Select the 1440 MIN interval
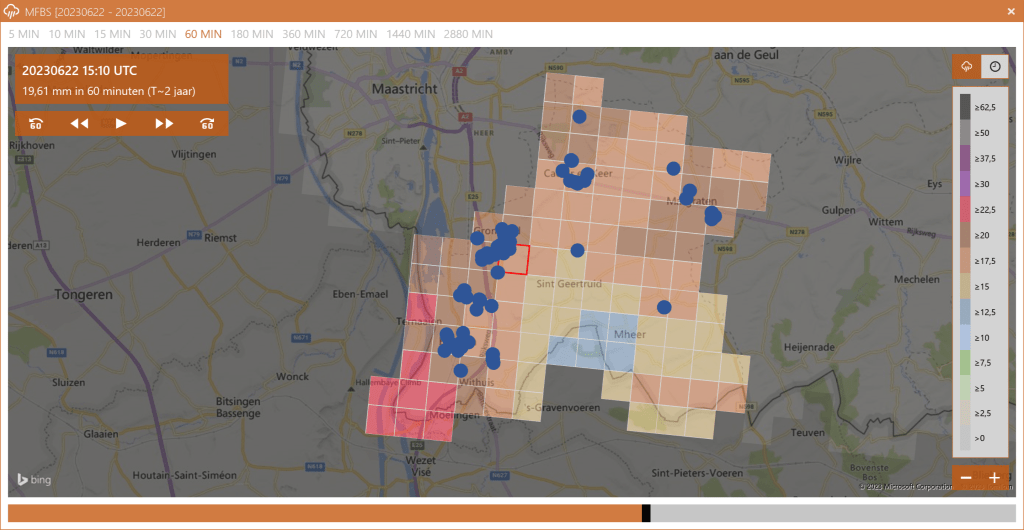1024x530 pixels. pyautogui.click(x=410, y=34)
